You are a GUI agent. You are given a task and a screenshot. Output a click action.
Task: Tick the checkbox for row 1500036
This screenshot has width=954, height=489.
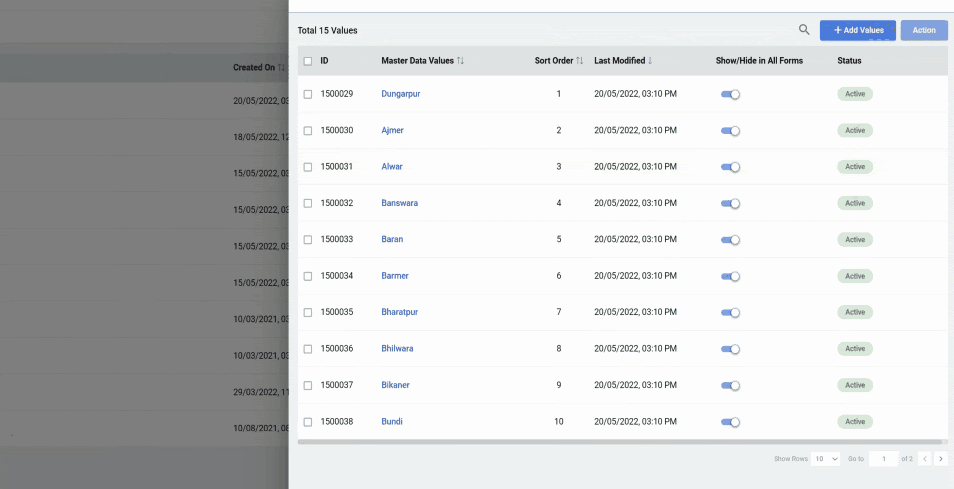pyautogui.click(x=308, y=349)
